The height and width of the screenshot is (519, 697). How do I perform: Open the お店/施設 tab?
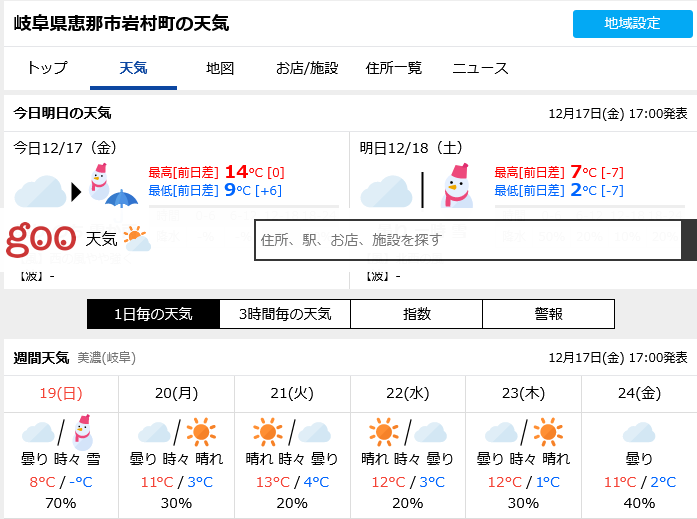(x=307, y=68)
